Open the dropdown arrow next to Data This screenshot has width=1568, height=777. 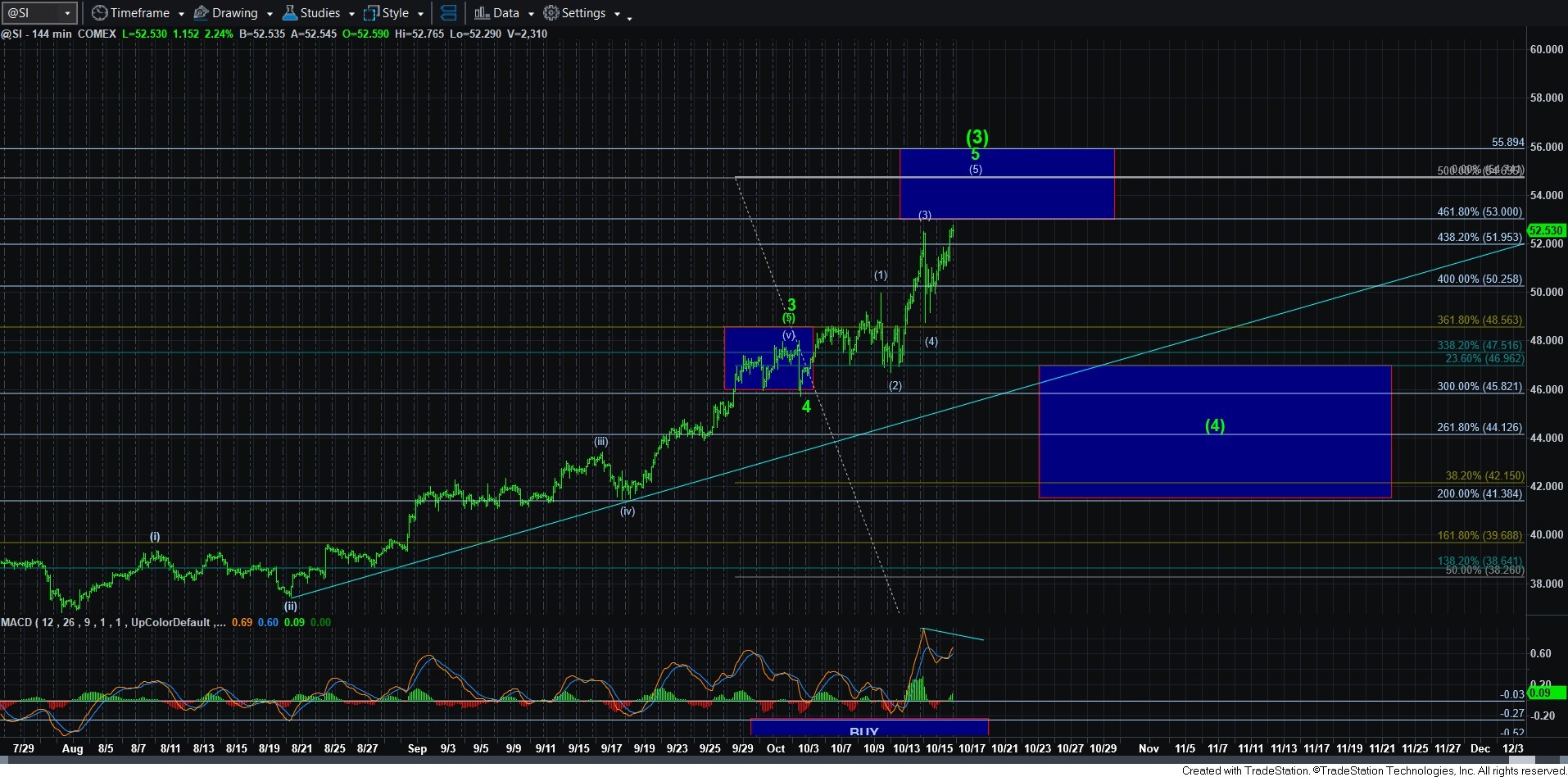(x=531, y=14)
